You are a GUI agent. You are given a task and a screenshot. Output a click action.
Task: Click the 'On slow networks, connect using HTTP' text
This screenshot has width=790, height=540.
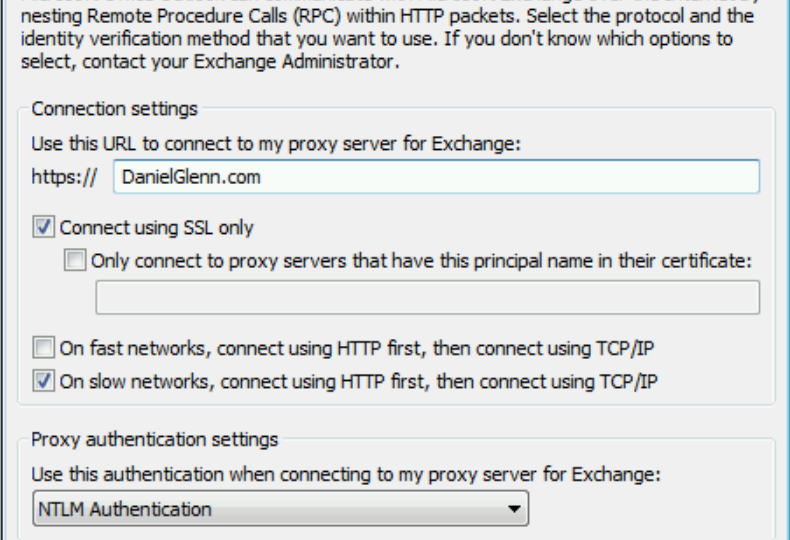coord(359,380)
